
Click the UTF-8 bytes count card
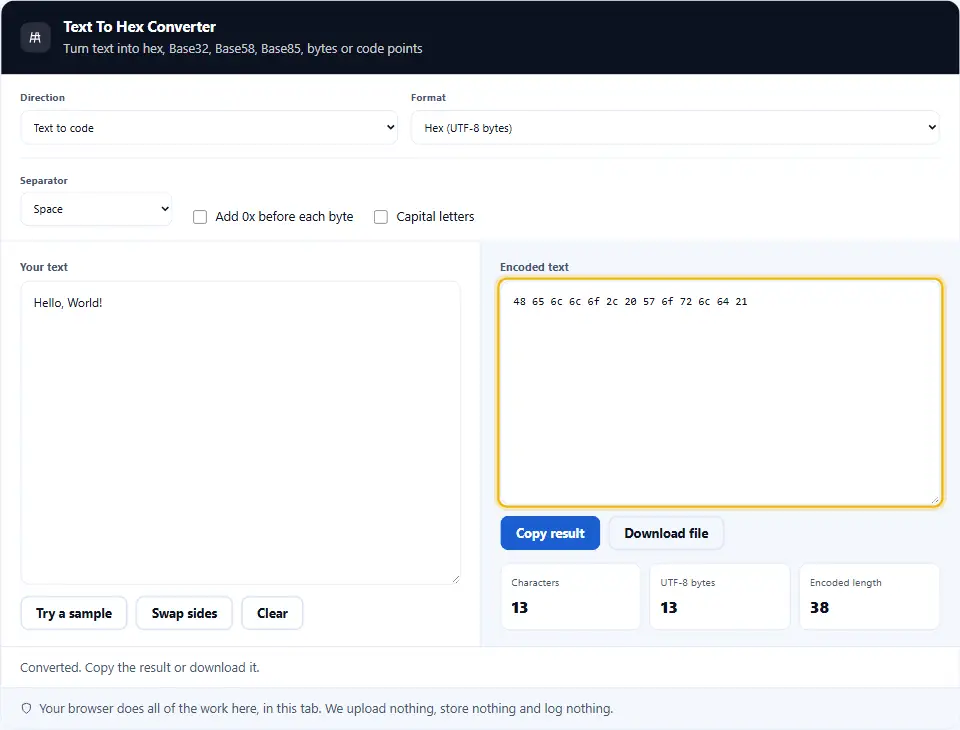tap(720, 596)
